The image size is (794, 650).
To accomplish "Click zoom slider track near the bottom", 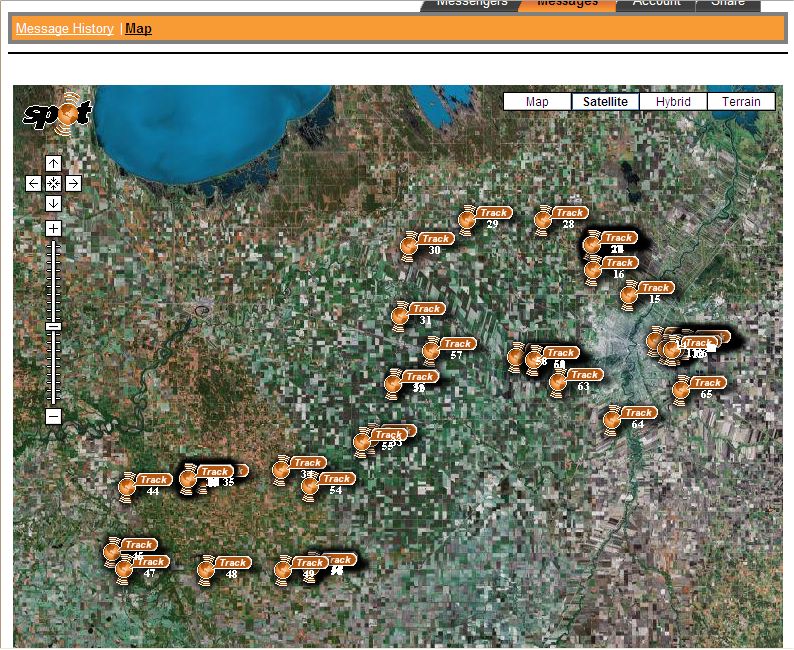I will click(53, 397).
